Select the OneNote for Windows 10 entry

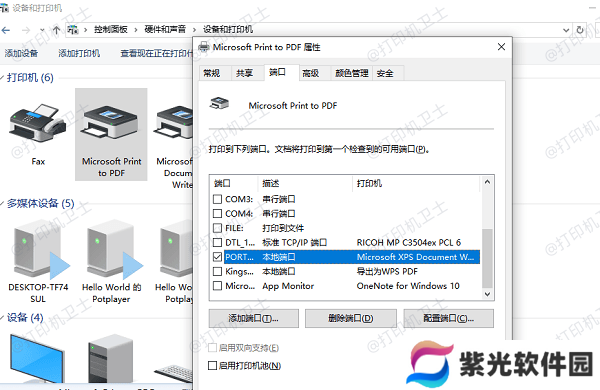click(x=408, y=286)
